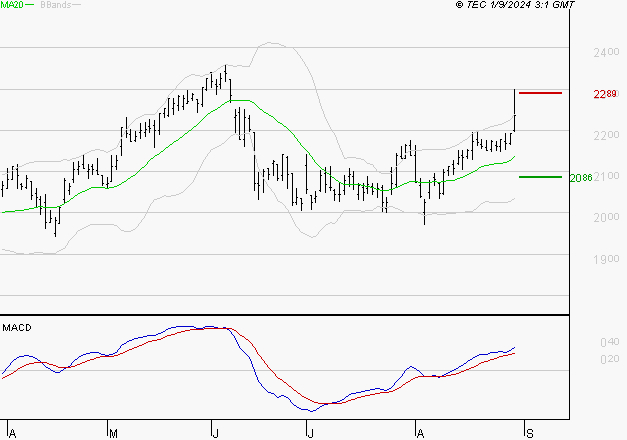Click the M month label on time axis
The height and width of the screenshot is (440, 627).
coord(113,434)
